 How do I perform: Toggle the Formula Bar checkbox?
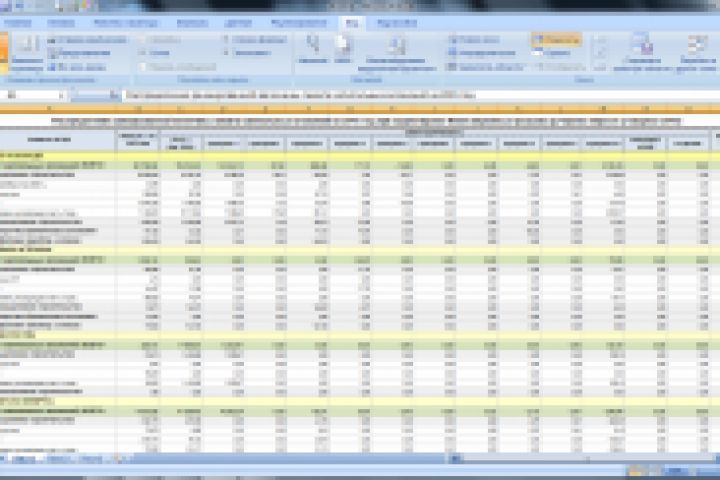click(255, 40)
